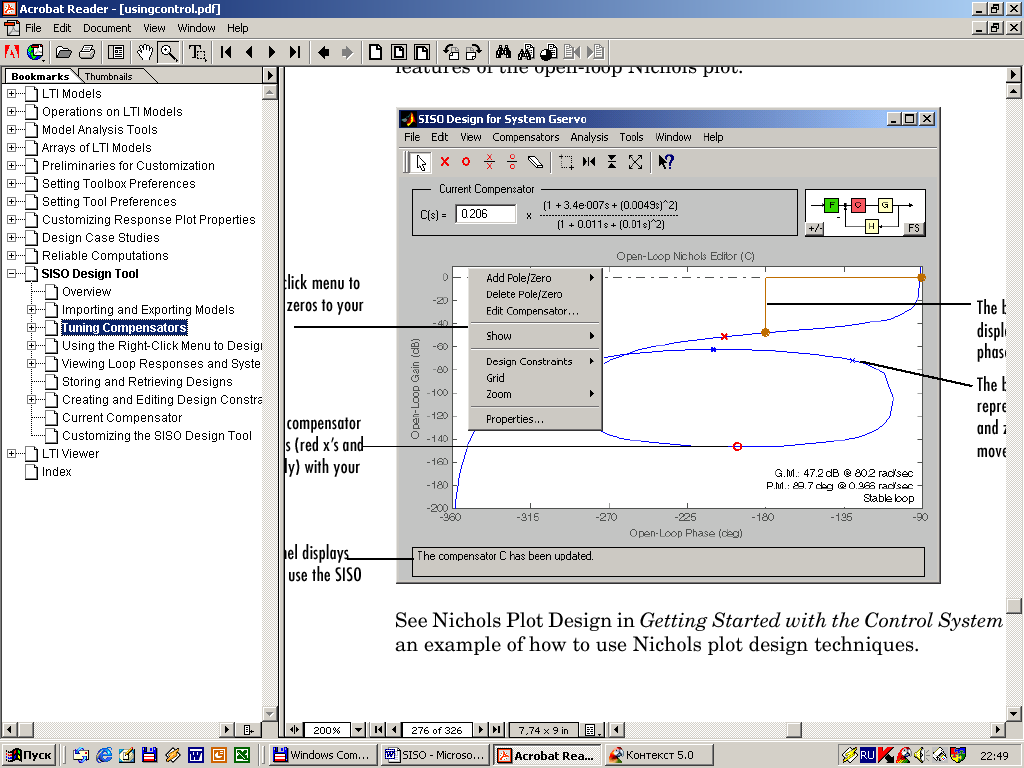Click status bar Last Page button
The width and height of the screenshot is (1024, 768).
[496, 729]
